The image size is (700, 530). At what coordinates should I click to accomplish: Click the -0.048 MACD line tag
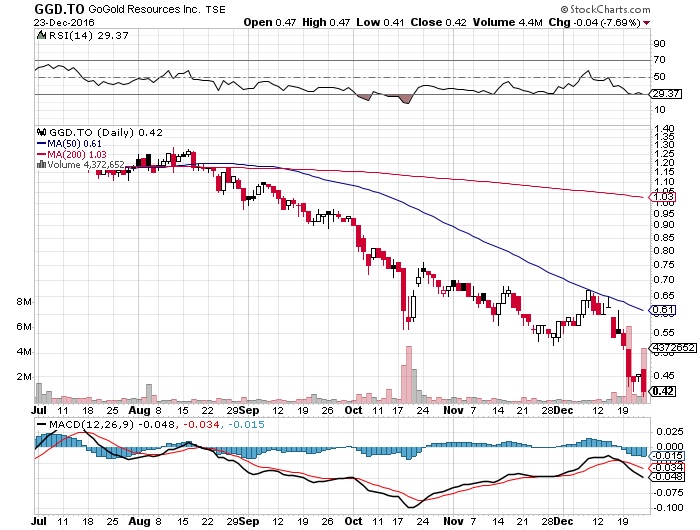pos(667,476)
